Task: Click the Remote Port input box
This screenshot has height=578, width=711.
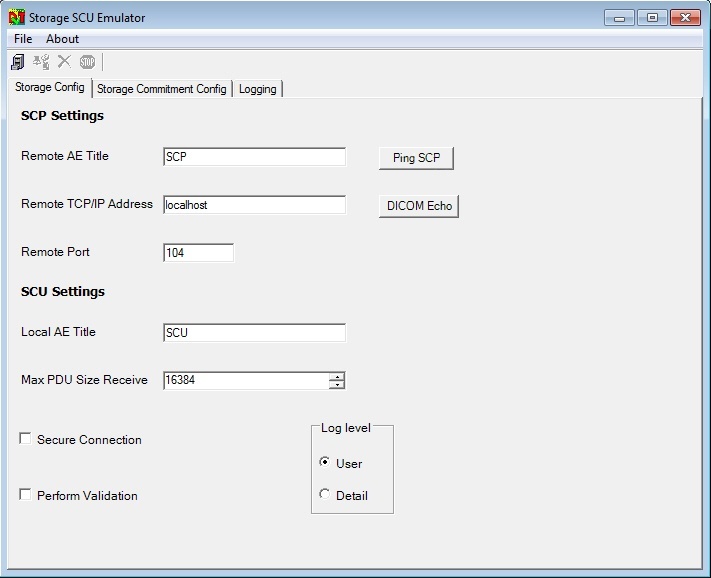Action: 198,253
